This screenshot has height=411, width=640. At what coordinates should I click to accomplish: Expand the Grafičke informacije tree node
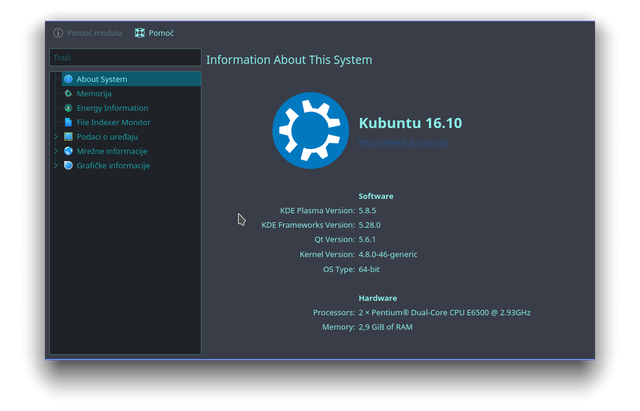click(56, 165)
